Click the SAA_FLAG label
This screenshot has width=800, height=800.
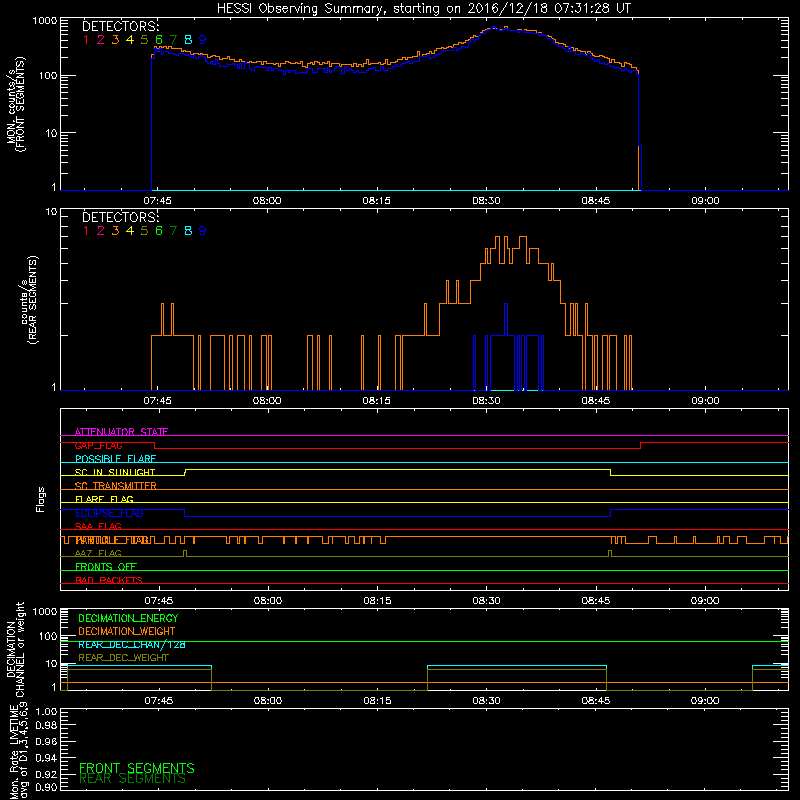pos(98,526)
